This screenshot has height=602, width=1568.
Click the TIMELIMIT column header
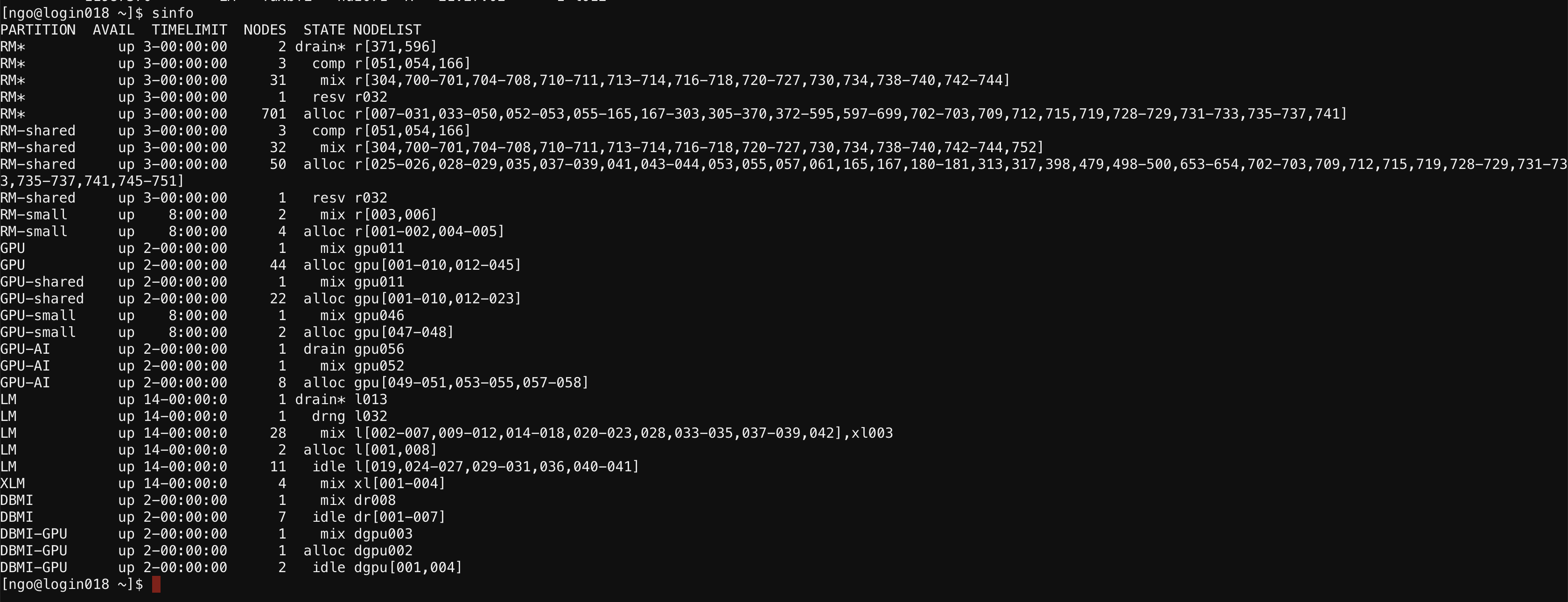[189, 30]
